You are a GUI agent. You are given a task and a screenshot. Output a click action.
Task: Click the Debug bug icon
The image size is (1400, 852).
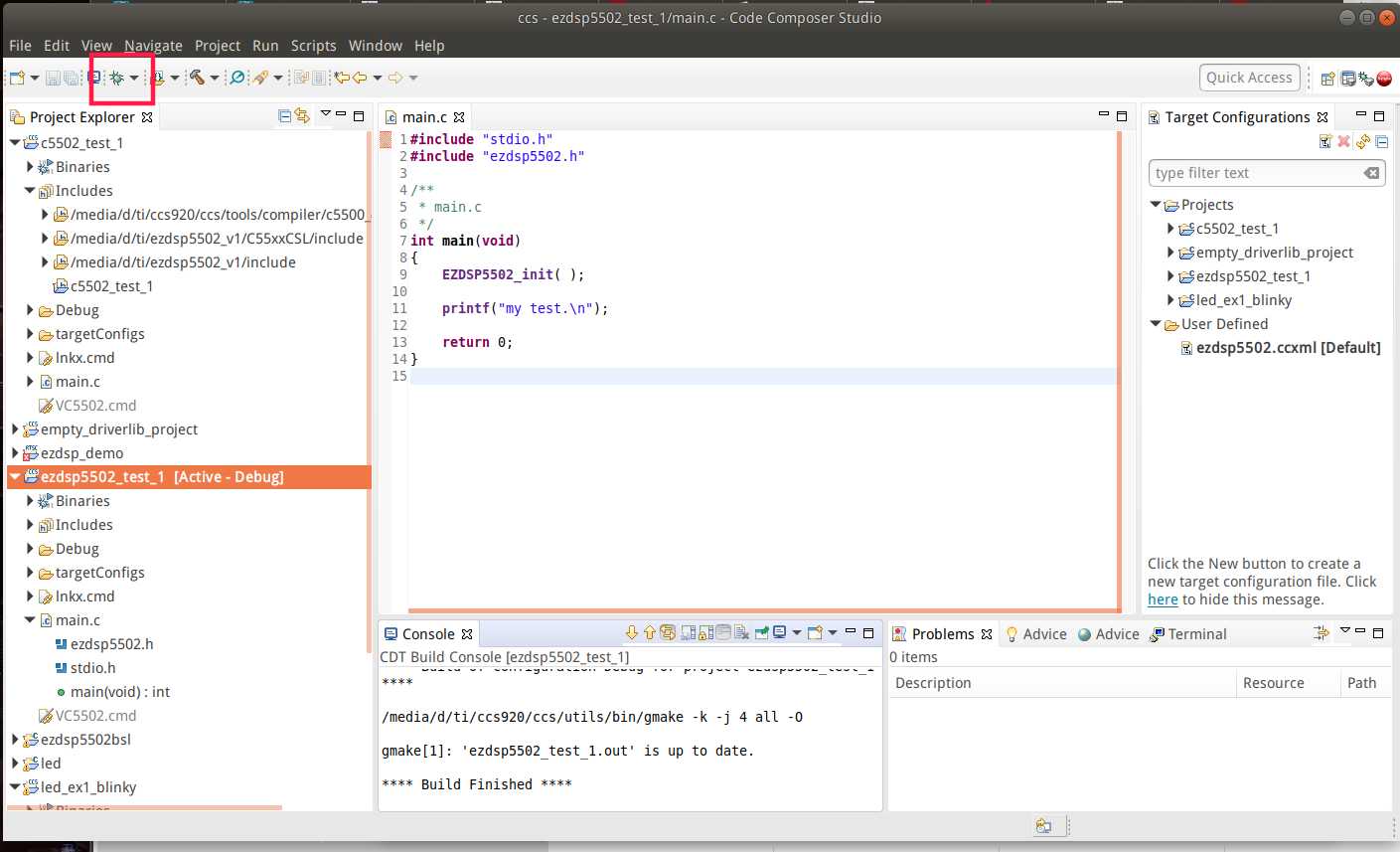pos(116,78)
